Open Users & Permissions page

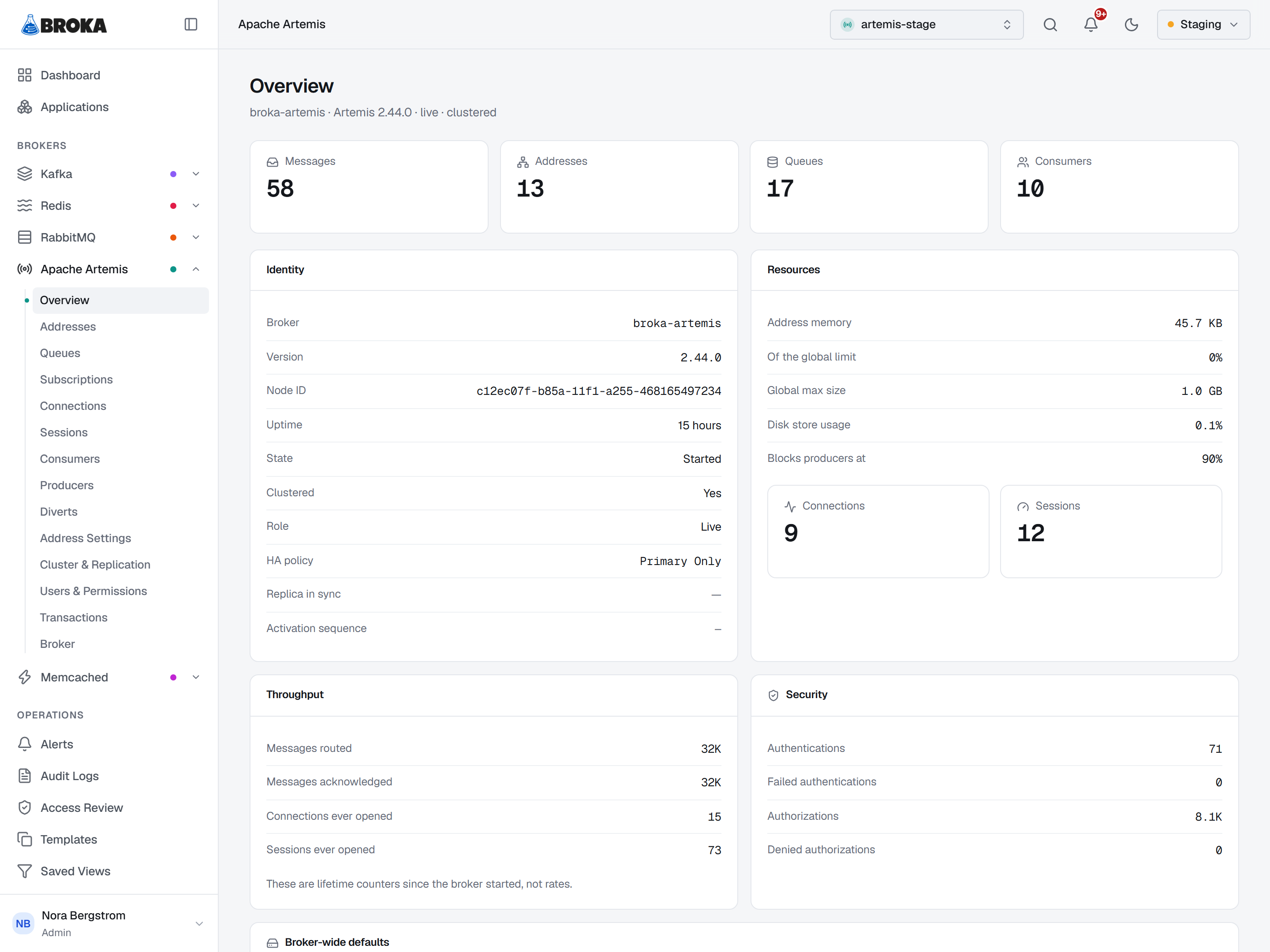coord(120,591)
